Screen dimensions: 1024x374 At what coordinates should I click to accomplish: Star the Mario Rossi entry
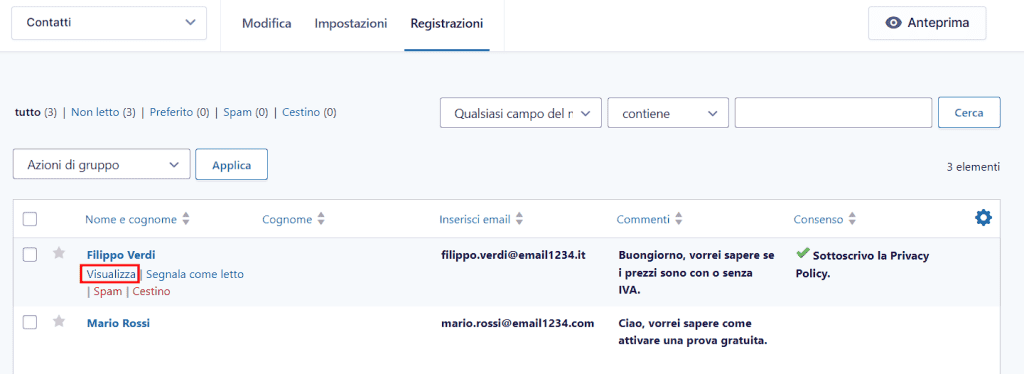59,321
